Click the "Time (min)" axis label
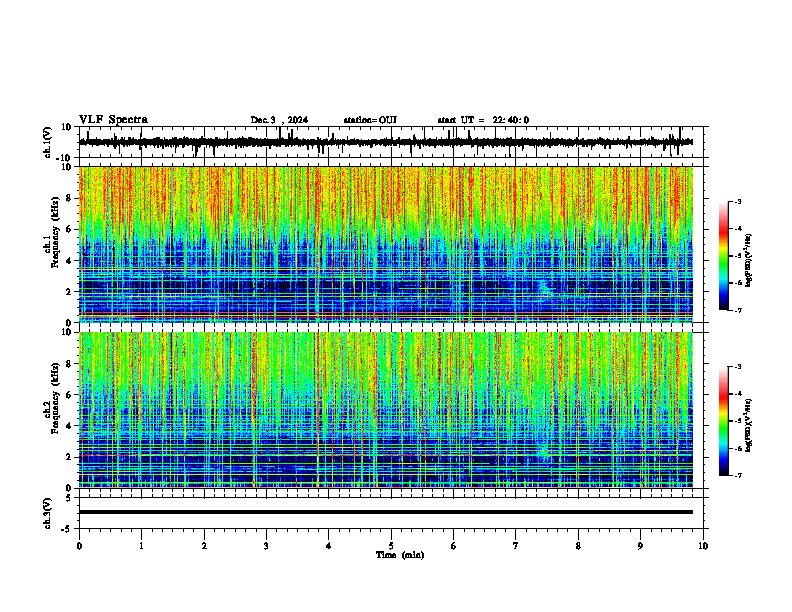The image size is (792, 612). [400, 555]
